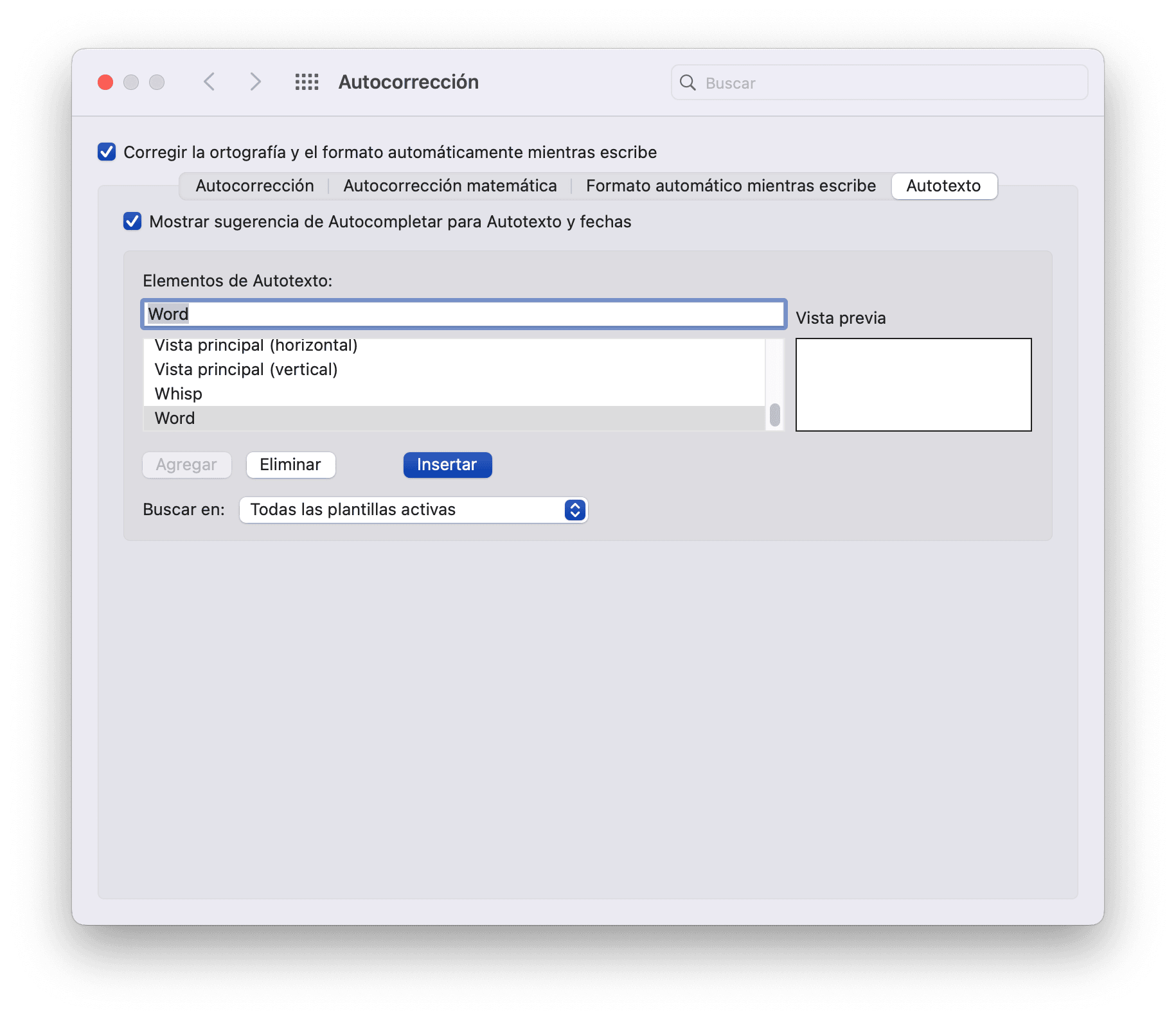Select 'Vista principal (vertical)' list entry
Viewport: 1176px width, 1020px height.
click(454, 369)
